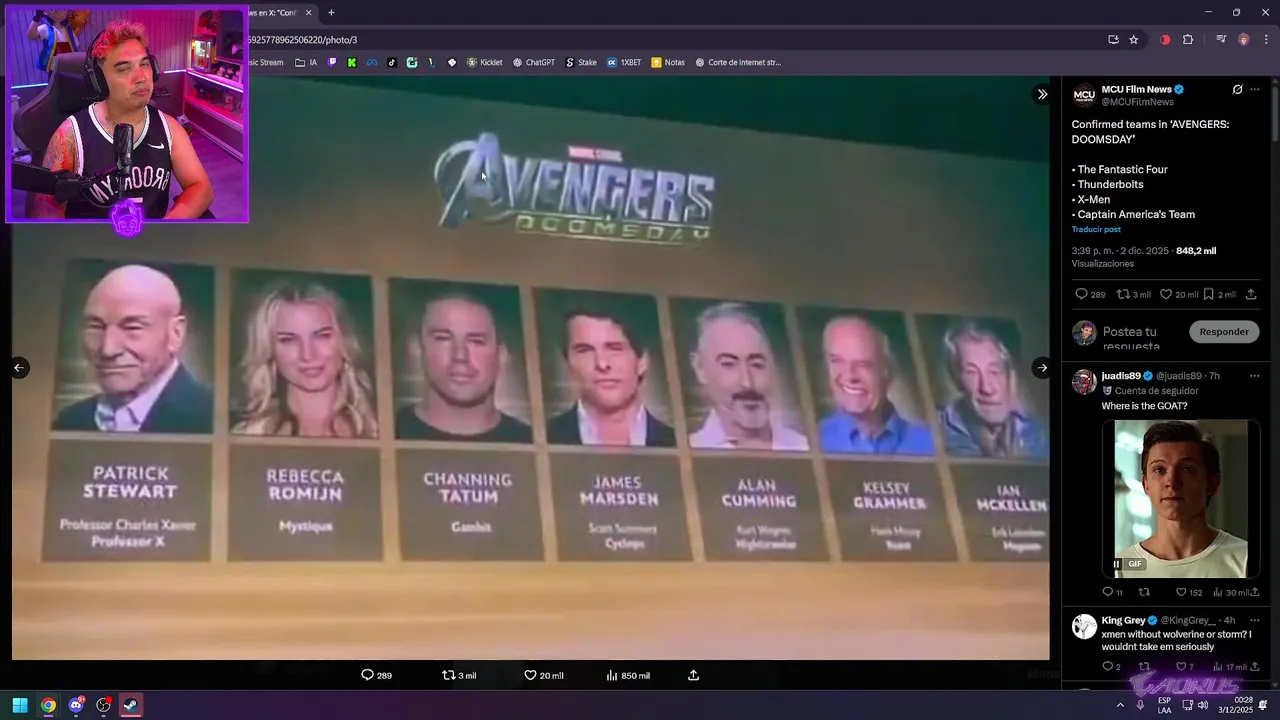Open more options on King Grey's reply
This screenshot has height=720, width=1280.
1255,620
